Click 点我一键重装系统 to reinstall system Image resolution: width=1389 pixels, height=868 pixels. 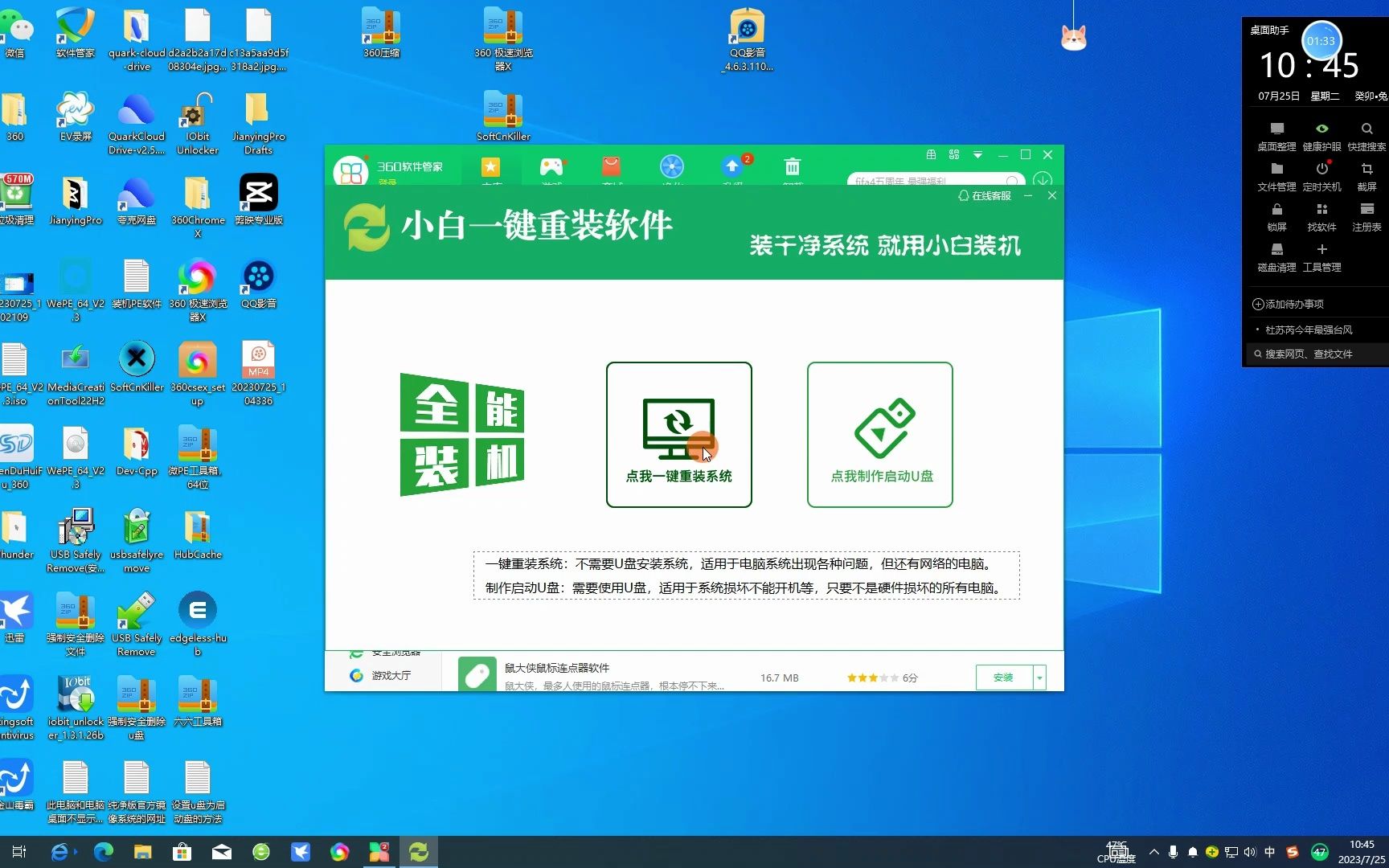(679, 434)
